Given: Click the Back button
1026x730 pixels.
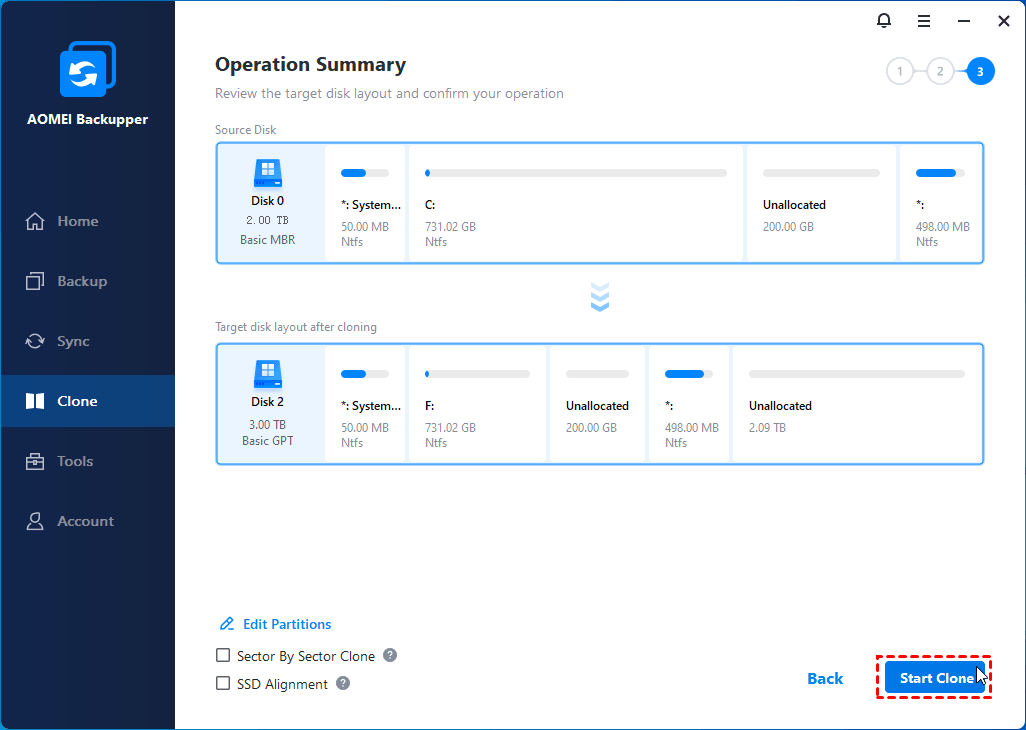Looking at the screenshot, I should pyautogui.click(x=825, y=678).
